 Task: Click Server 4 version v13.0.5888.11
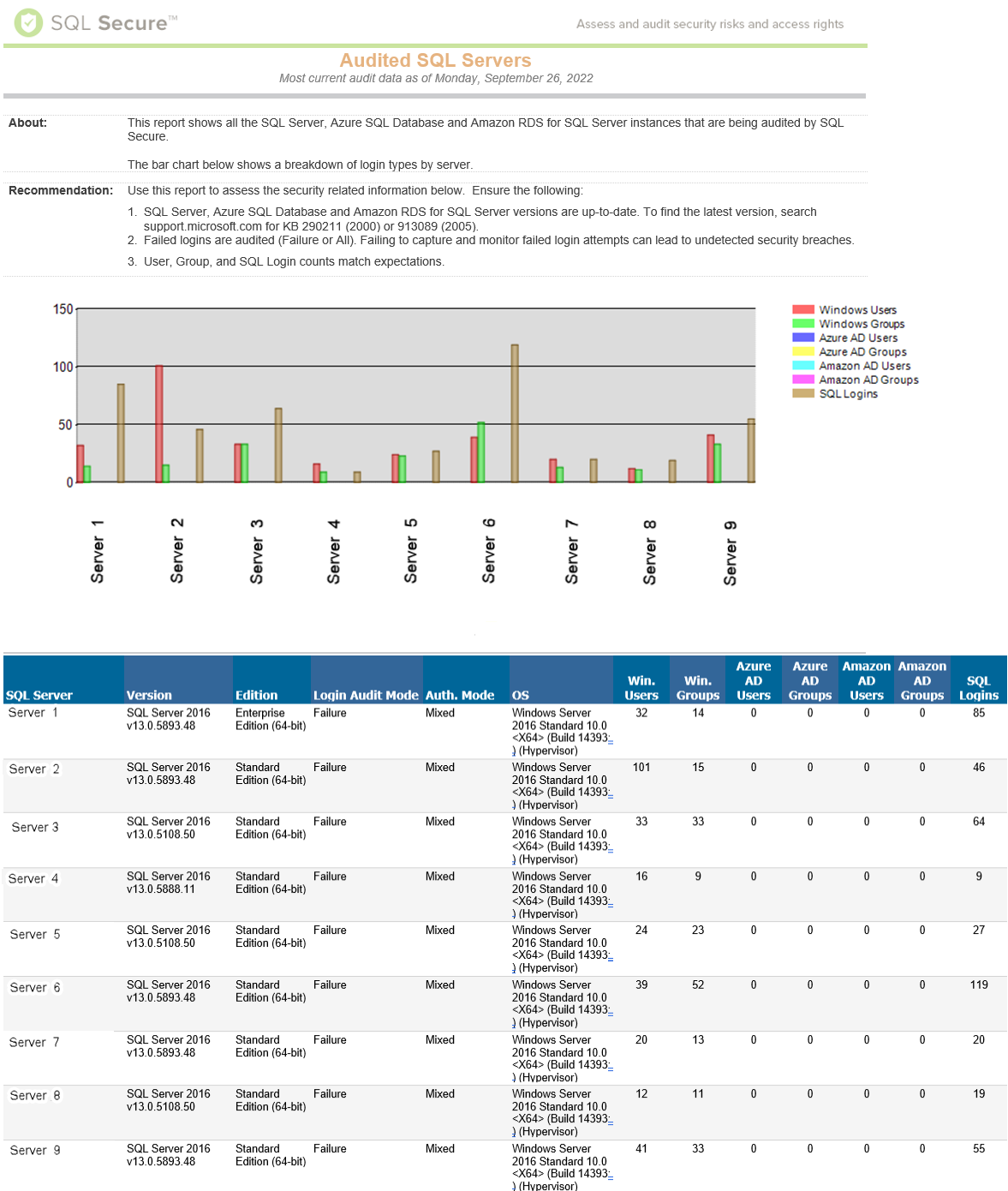[x=161, y=889]
